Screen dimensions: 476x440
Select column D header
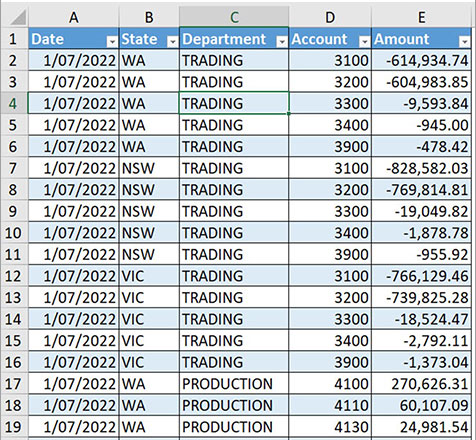pos(330,17)
